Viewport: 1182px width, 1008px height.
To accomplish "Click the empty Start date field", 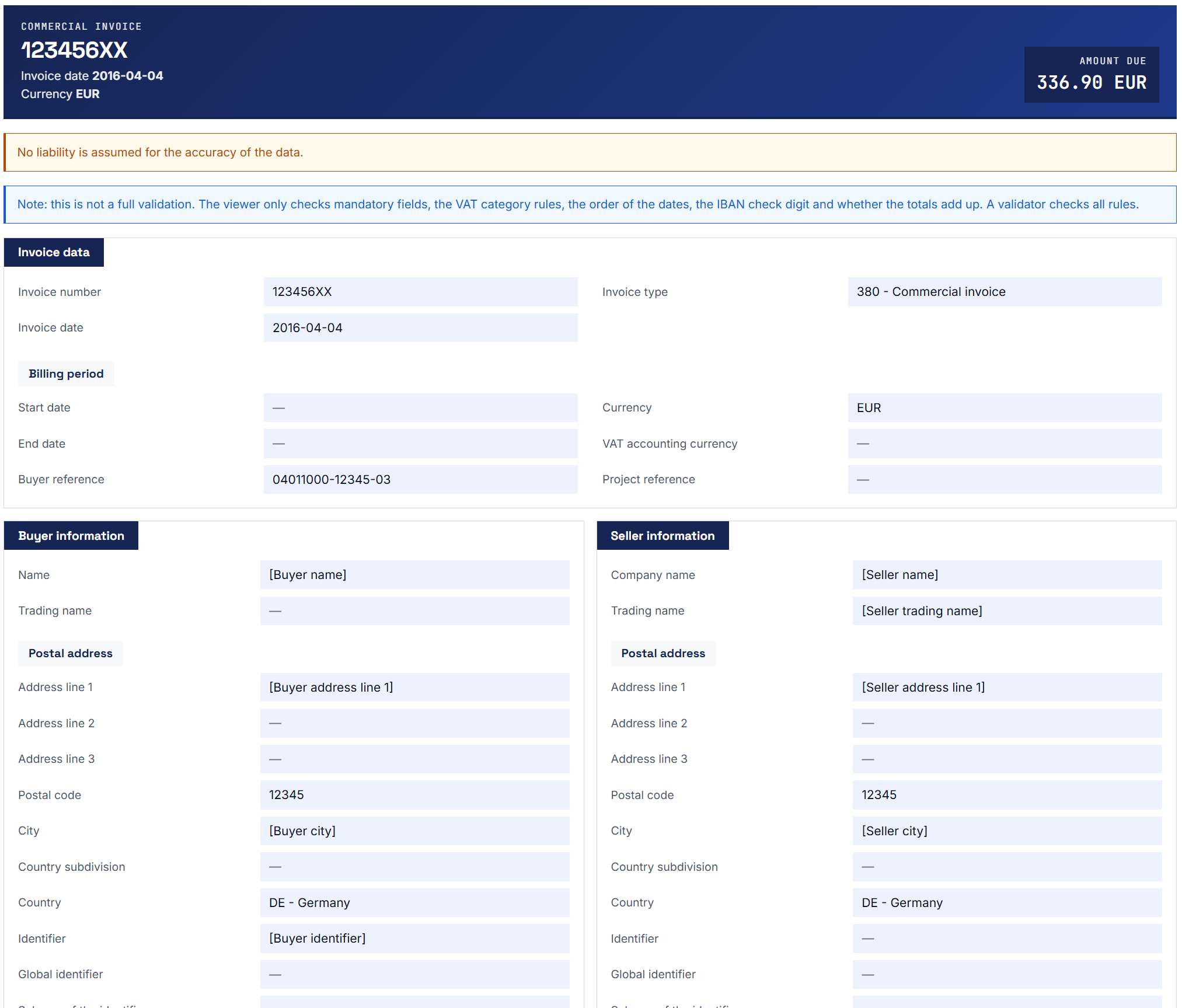I will 420,408.
